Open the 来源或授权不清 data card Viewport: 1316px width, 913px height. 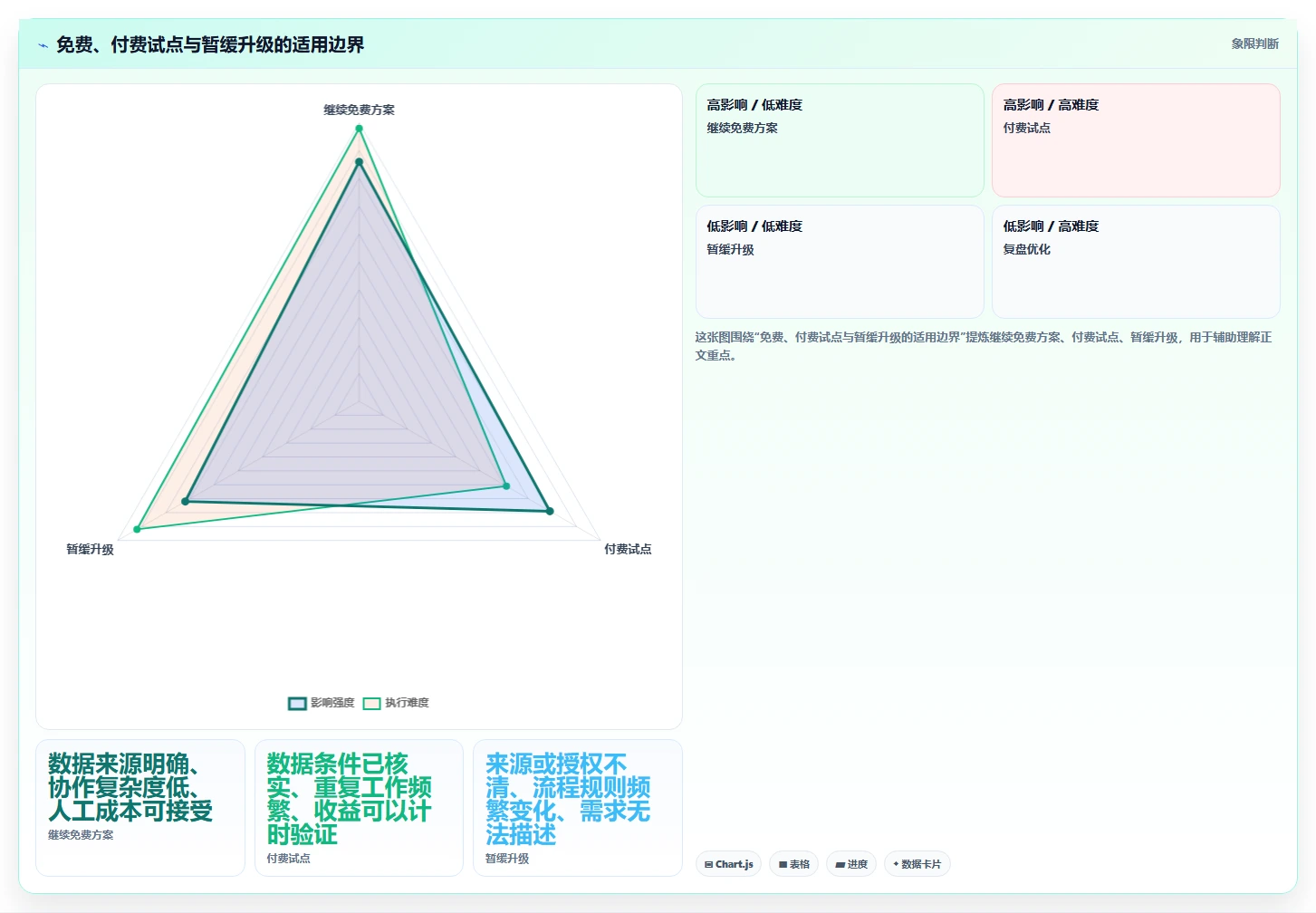pyautogui.click(x=578, y=808)
